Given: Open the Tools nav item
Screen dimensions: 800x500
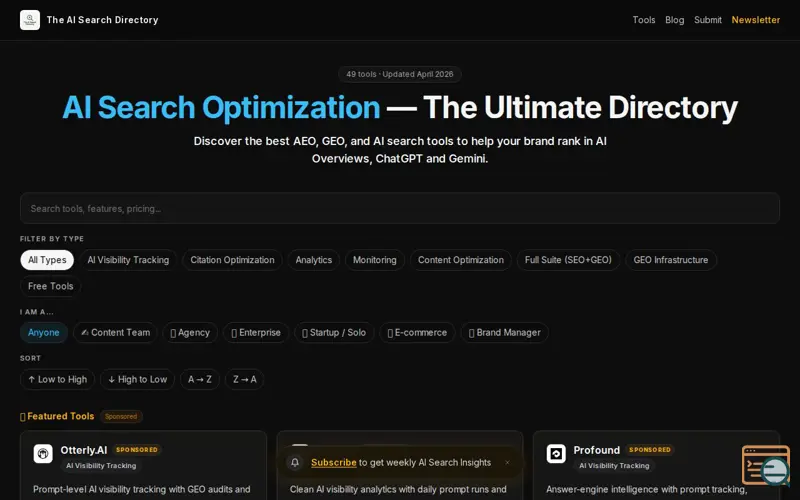Looking at the screenshot, I should point(644,20).
